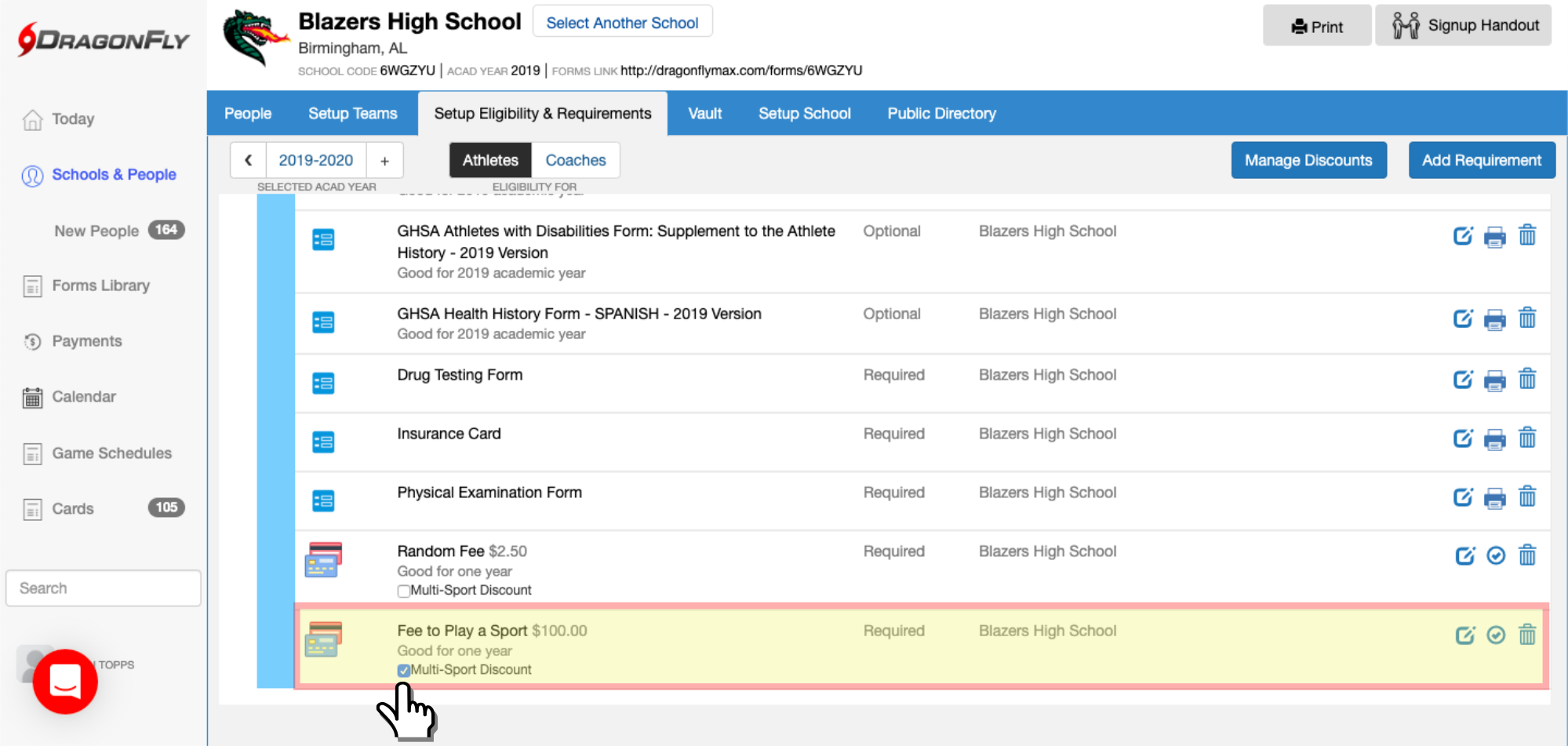The image size is (1568, 746).
Task: Open the red chat support bubble
Action: point(65,681)
